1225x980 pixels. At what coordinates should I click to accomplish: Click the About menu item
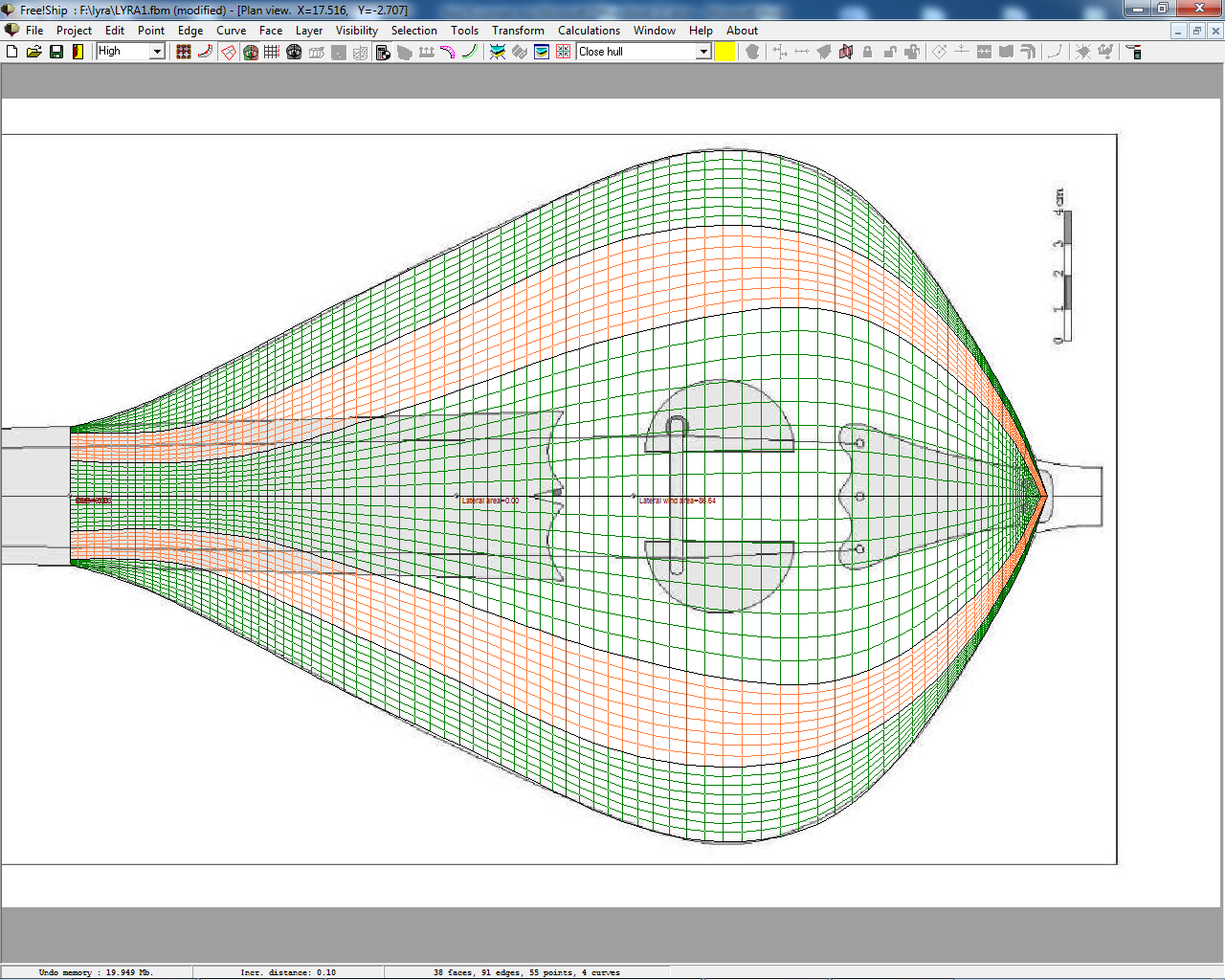pos(742,31)
